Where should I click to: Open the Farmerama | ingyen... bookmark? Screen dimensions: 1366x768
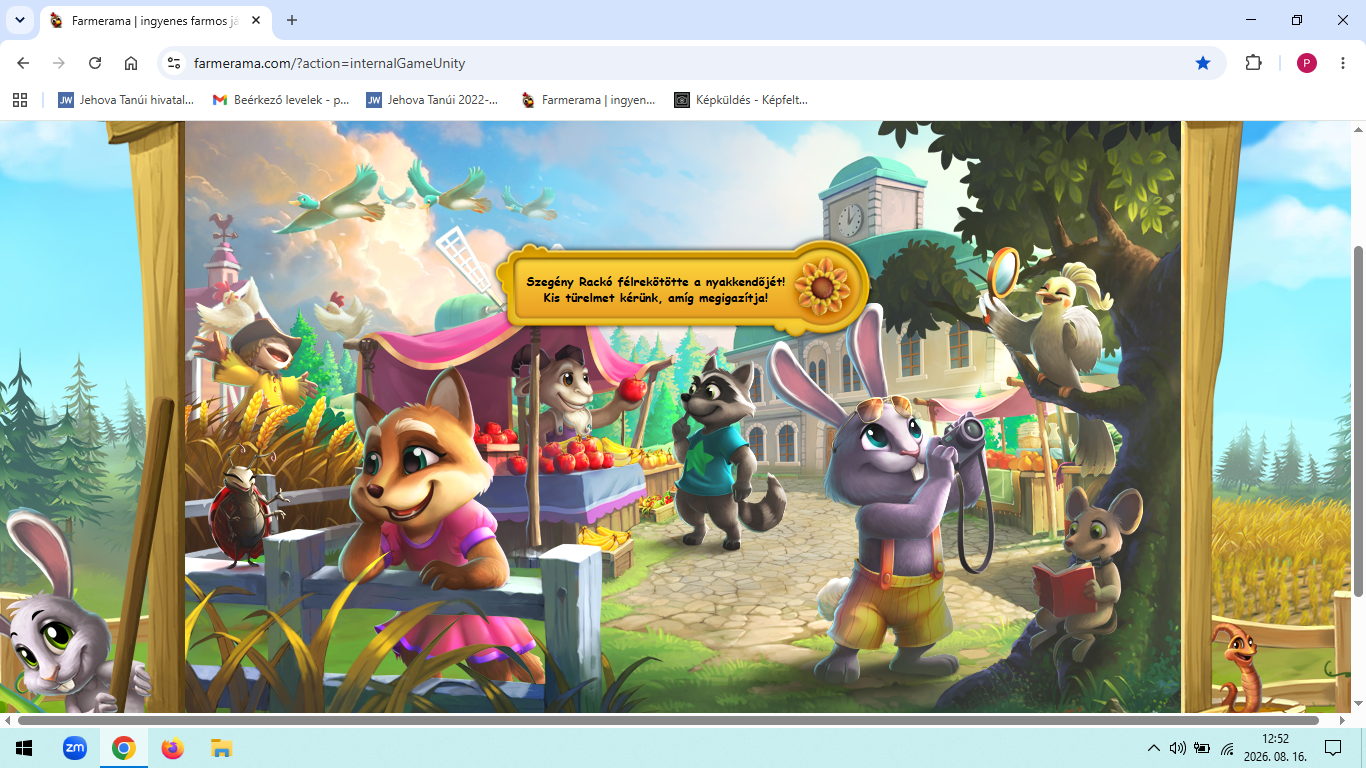588,100
